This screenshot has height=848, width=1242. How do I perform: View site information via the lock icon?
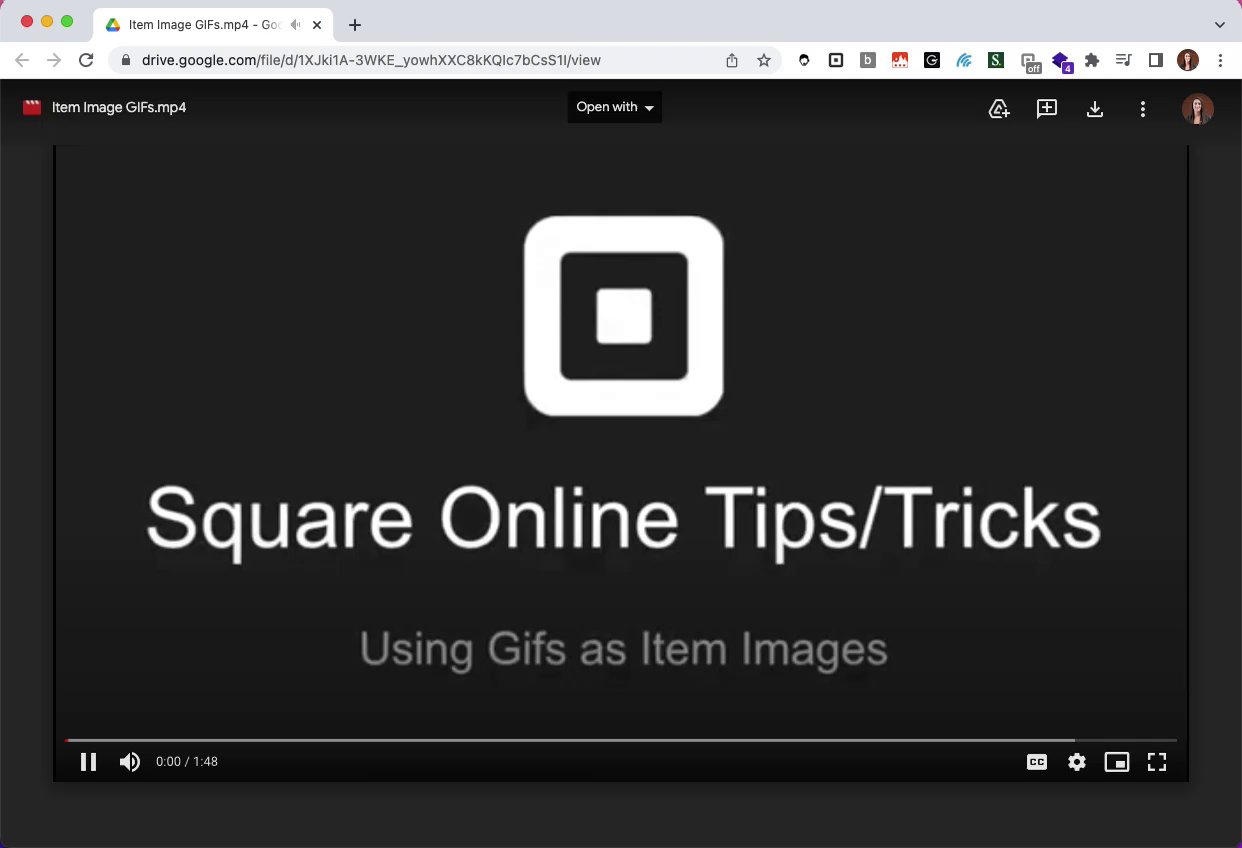pyautogui.click(x=125, y=60)
